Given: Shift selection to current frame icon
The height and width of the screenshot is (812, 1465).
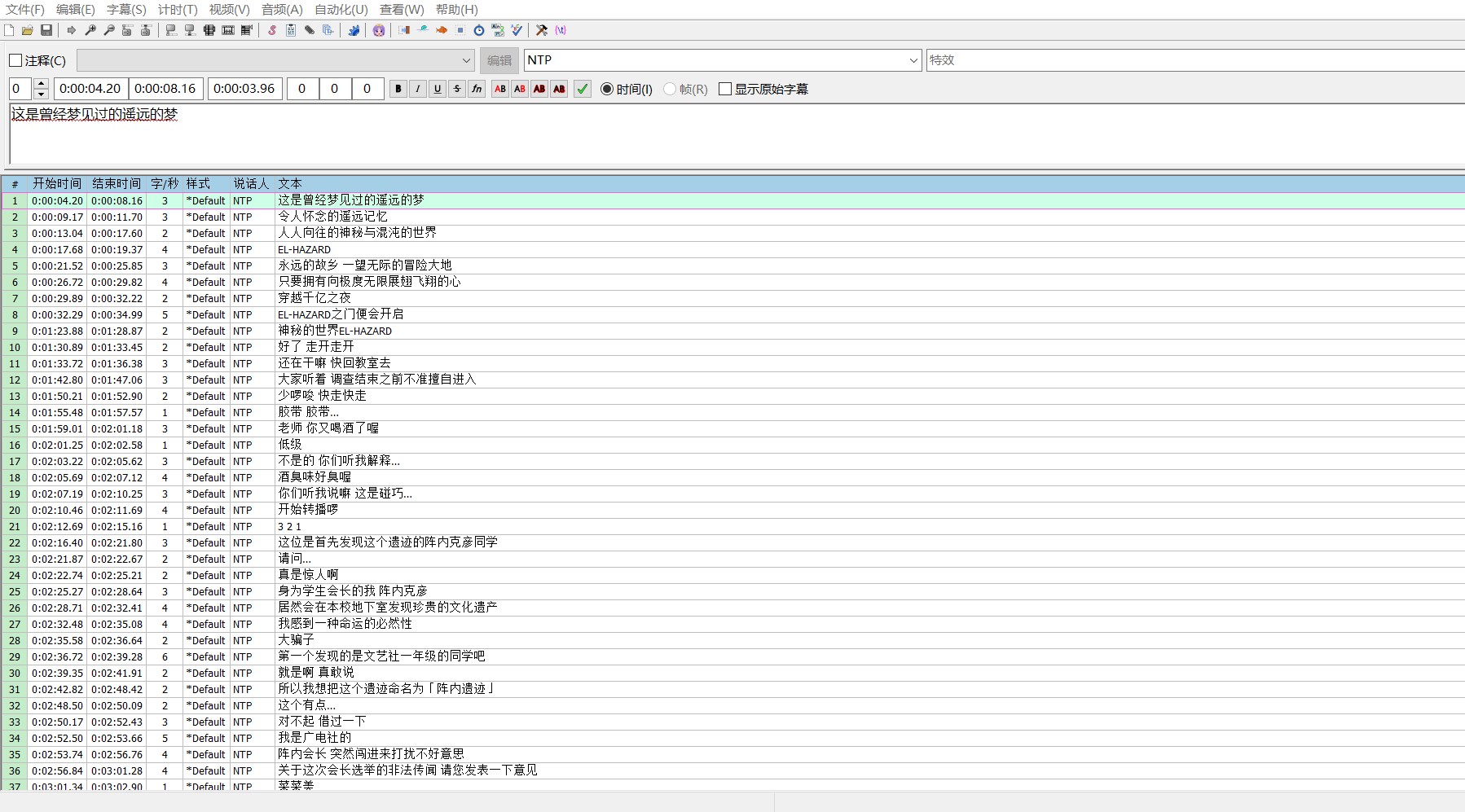Looking at the screenshot, I should click(x=247, y=30).
